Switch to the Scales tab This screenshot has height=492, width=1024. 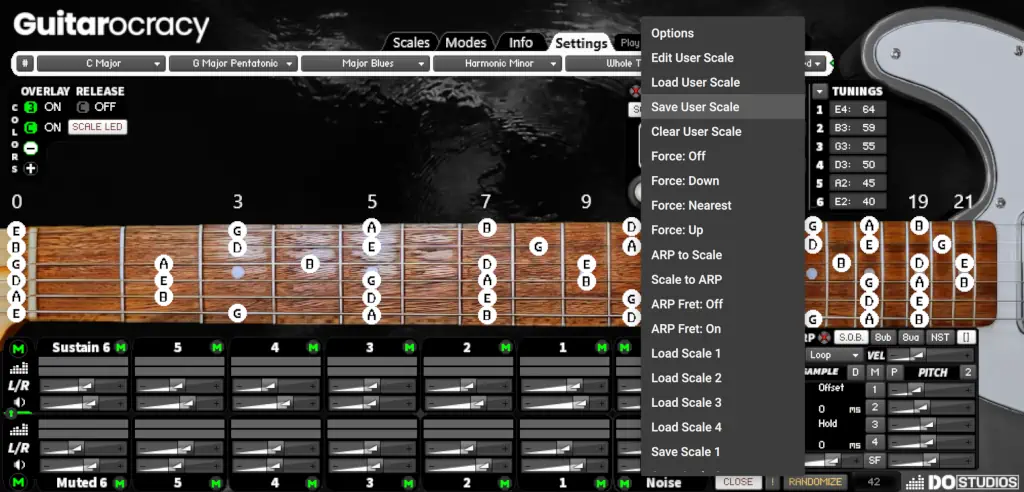pyautogui.click(x=411, y=42)
